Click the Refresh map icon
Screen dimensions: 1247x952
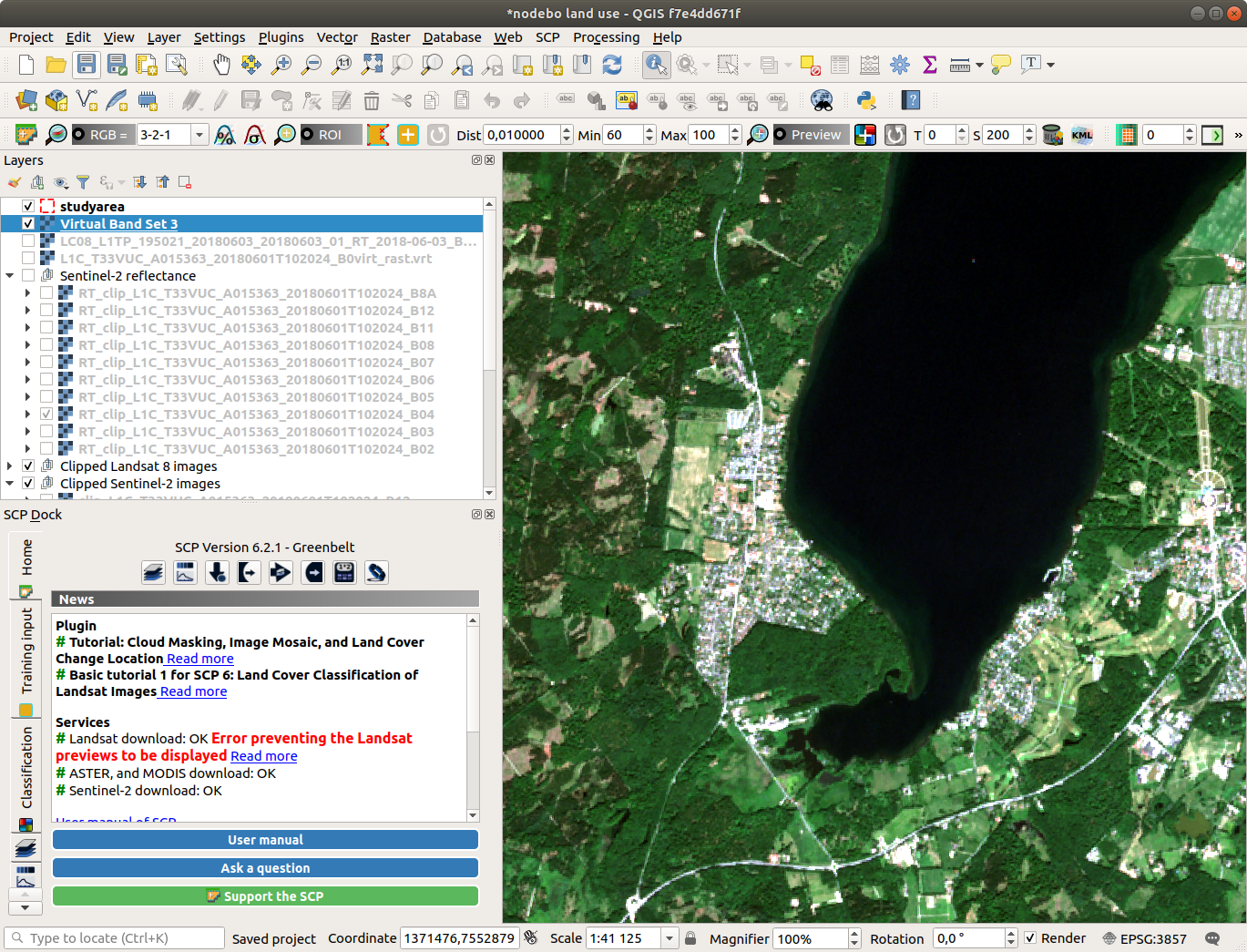612,64
